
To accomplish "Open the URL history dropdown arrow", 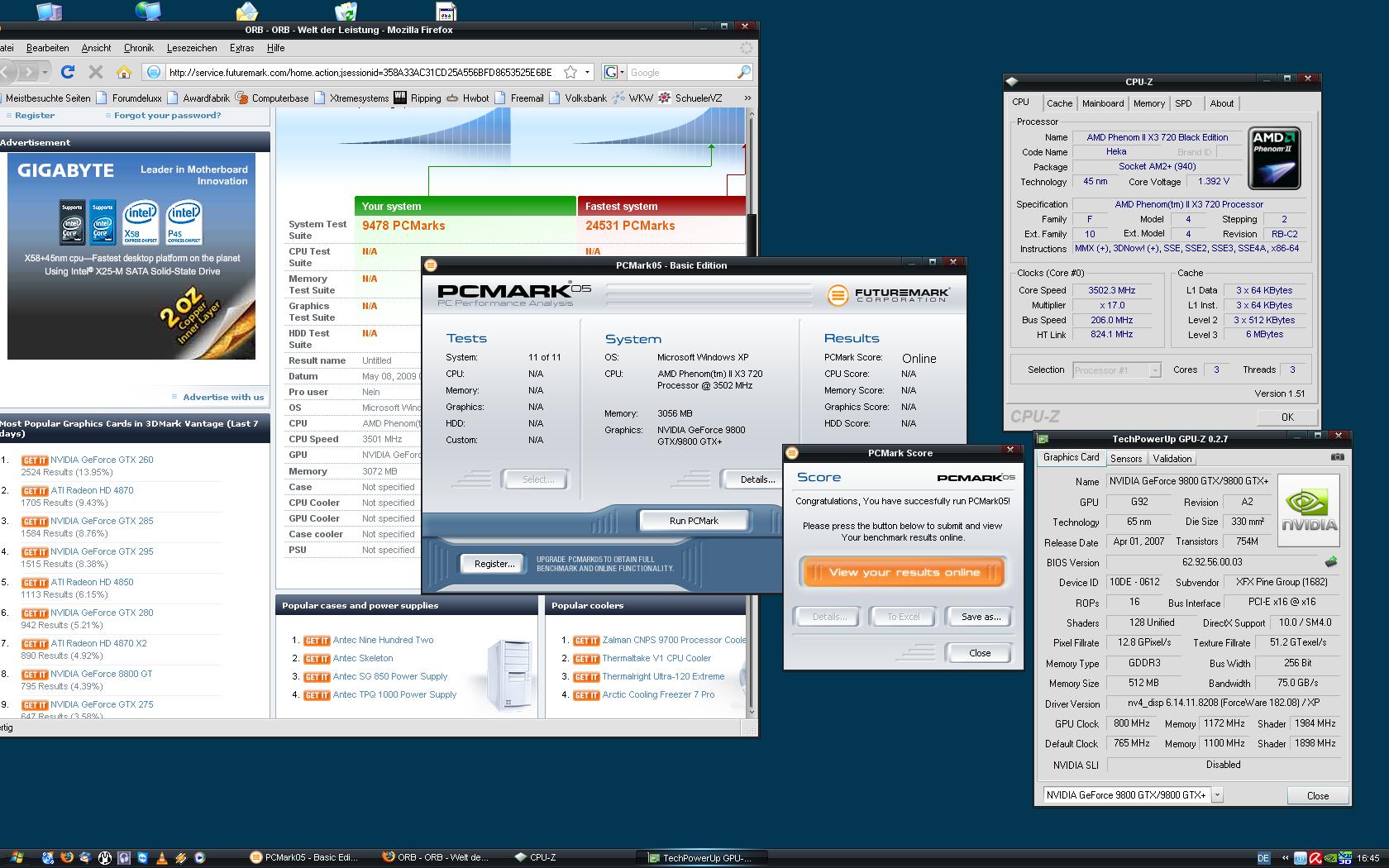I will (x=587, y=72).
